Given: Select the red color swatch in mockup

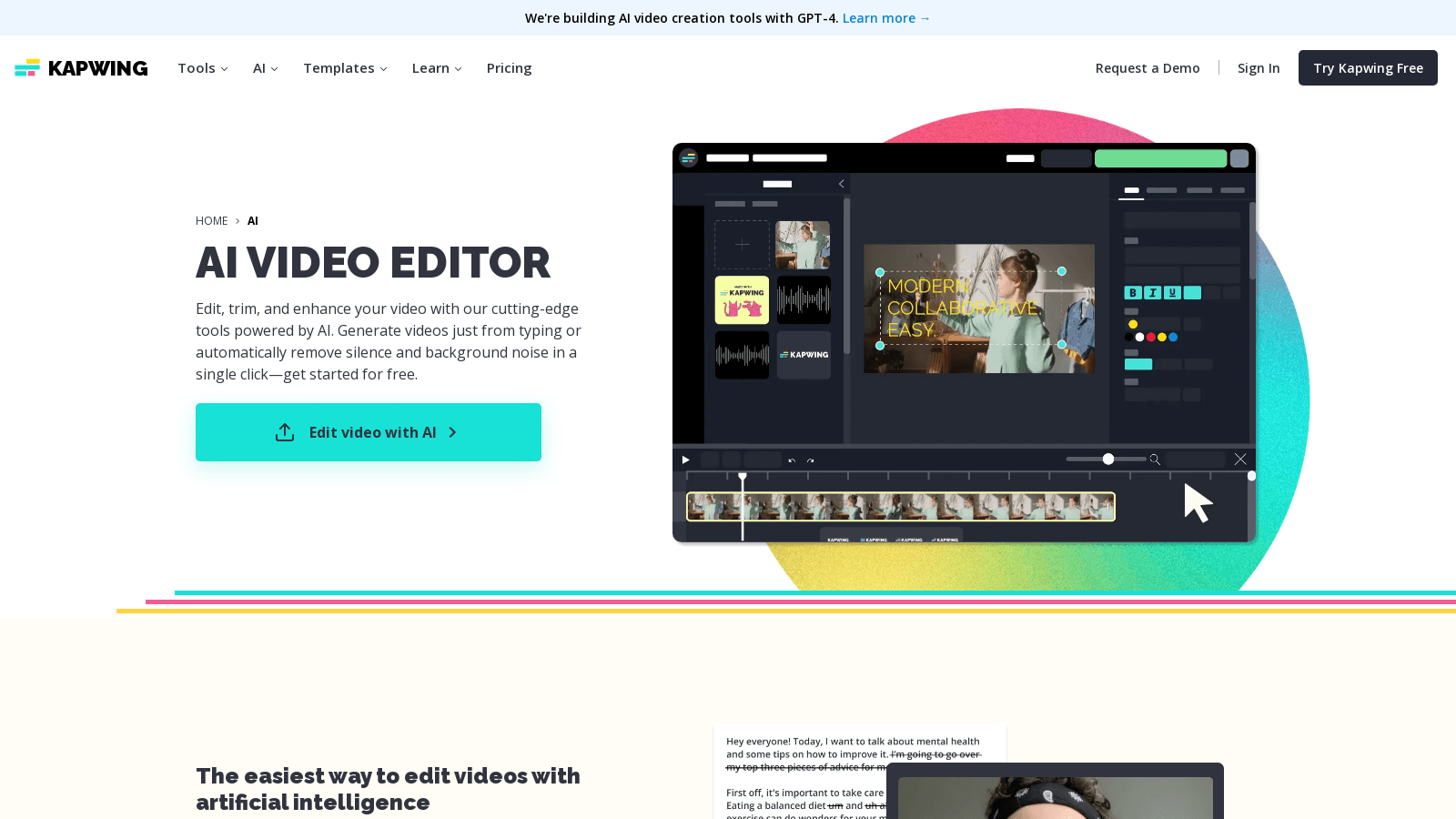Looking at the screenshot, I should click(1151, 337).
